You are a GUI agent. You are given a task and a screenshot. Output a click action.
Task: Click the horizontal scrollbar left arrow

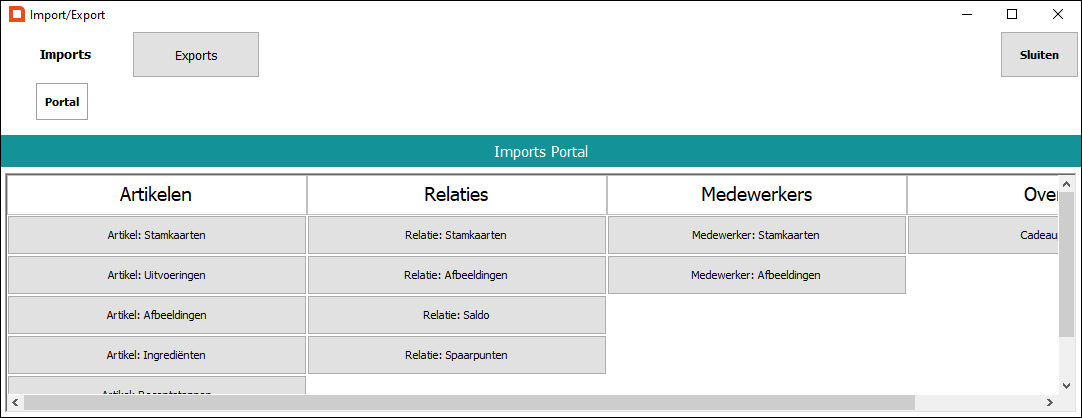[15, 402]
